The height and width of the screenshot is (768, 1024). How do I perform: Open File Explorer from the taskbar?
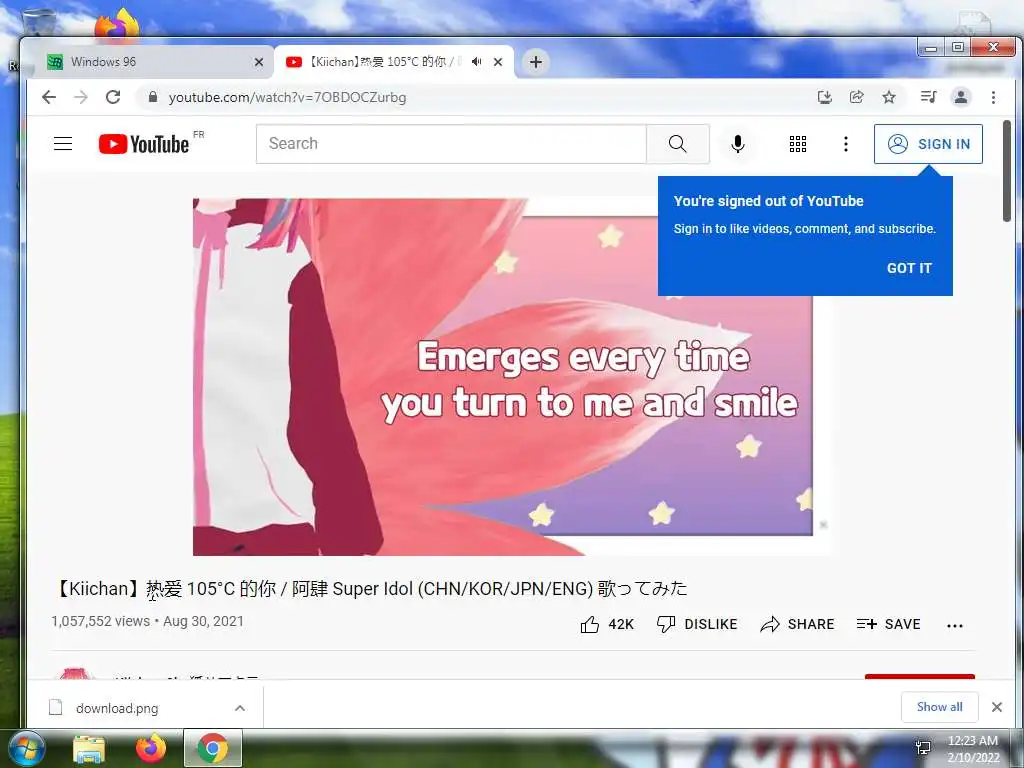[89, 749]
